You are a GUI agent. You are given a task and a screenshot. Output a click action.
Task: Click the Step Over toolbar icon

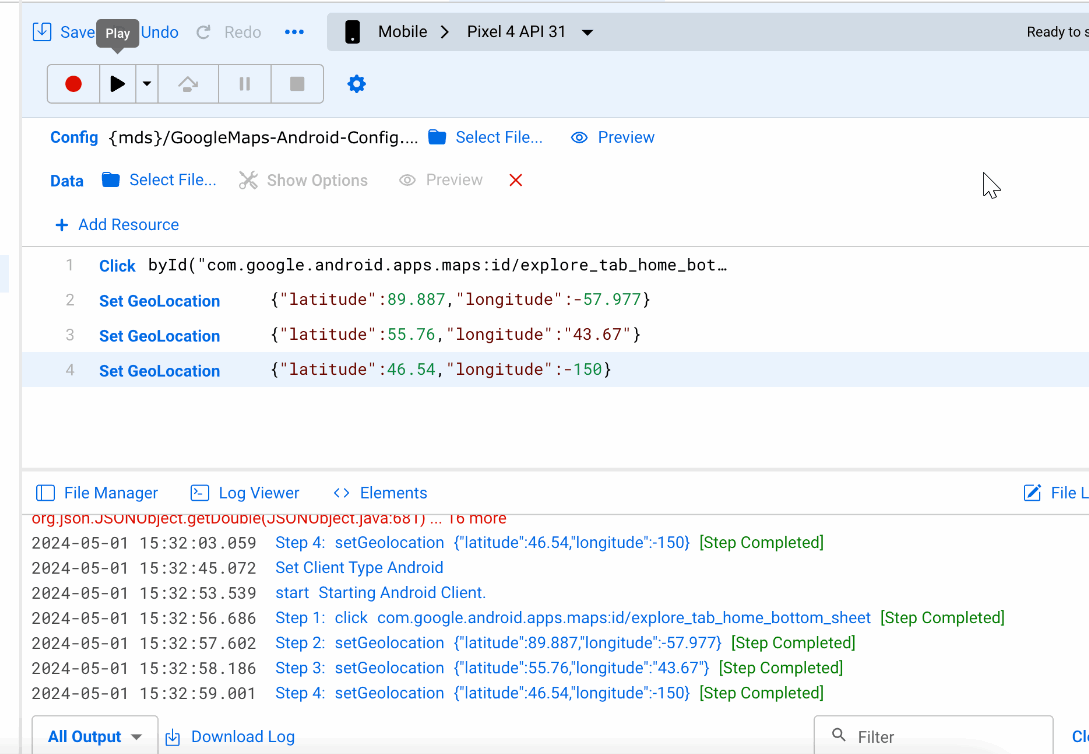pyautogui.click(x=188, y=84)
